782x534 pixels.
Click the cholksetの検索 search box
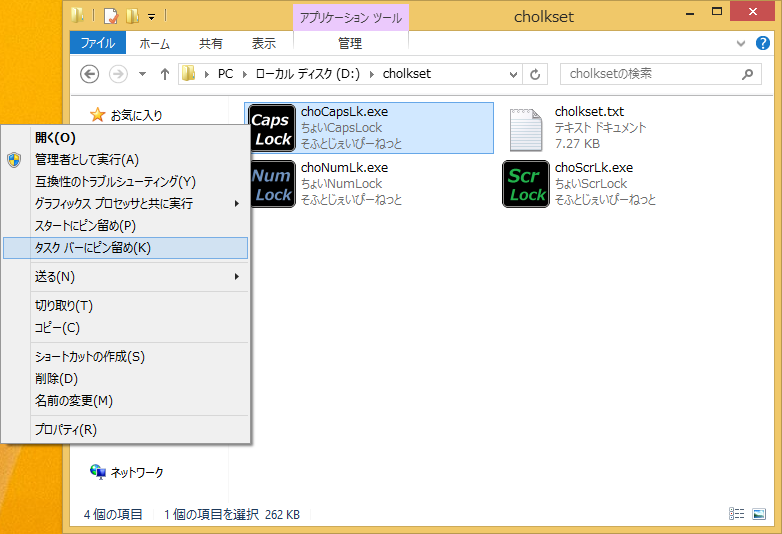coord(660,74)
